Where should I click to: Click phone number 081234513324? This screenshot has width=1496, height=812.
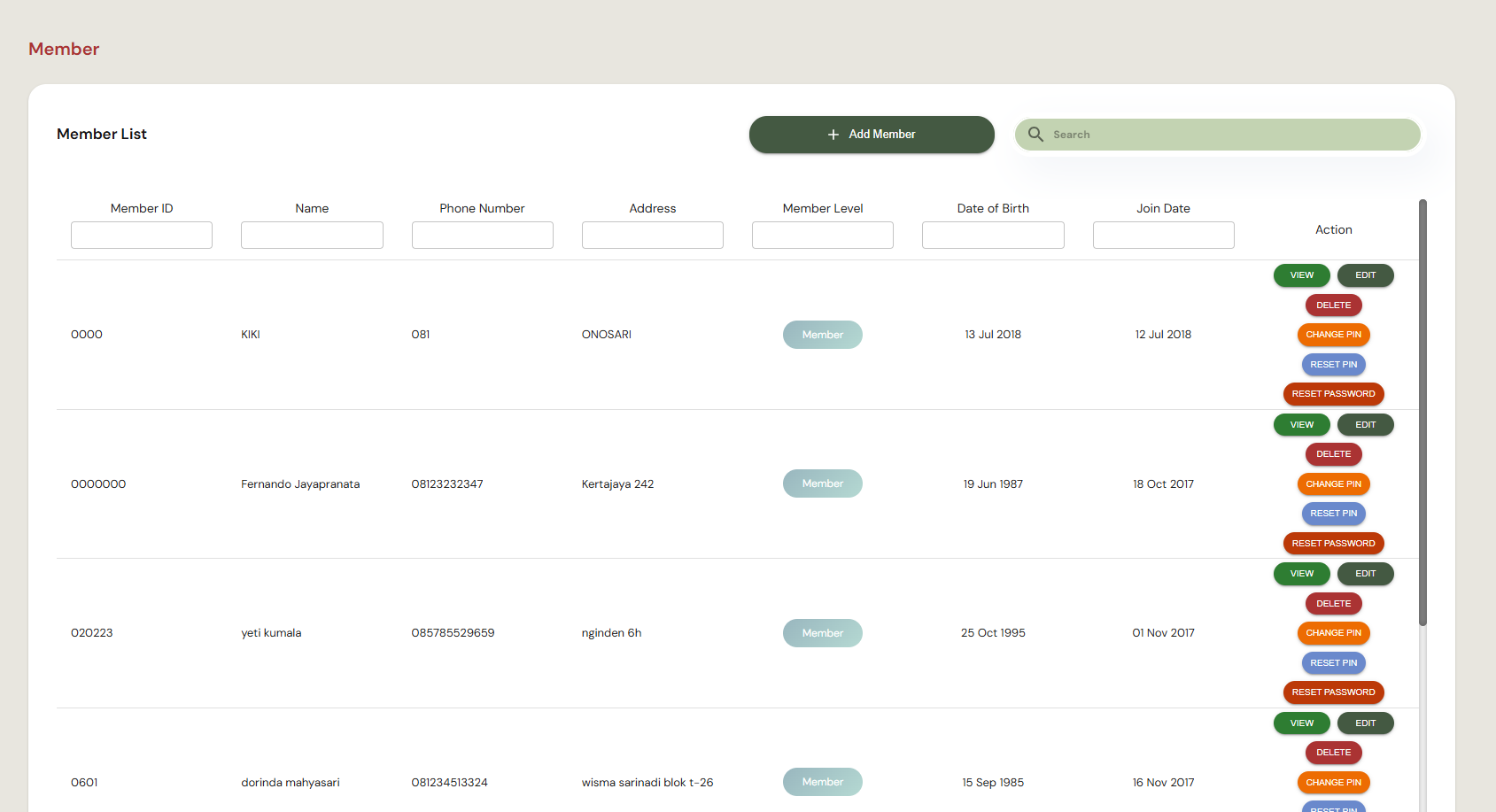pos(449,783)
